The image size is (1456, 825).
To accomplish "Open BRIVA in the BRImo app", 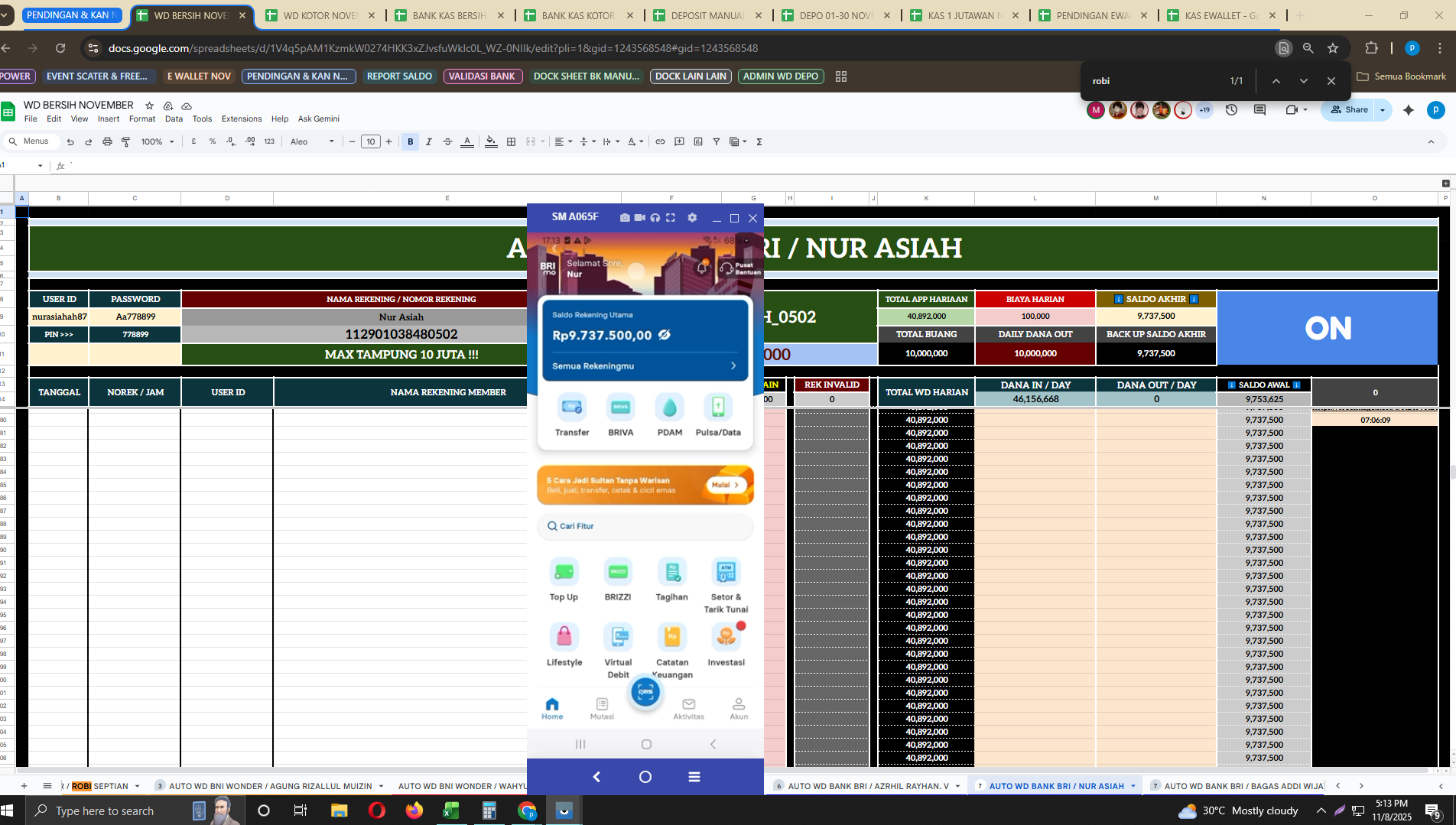I will [621, 415].
